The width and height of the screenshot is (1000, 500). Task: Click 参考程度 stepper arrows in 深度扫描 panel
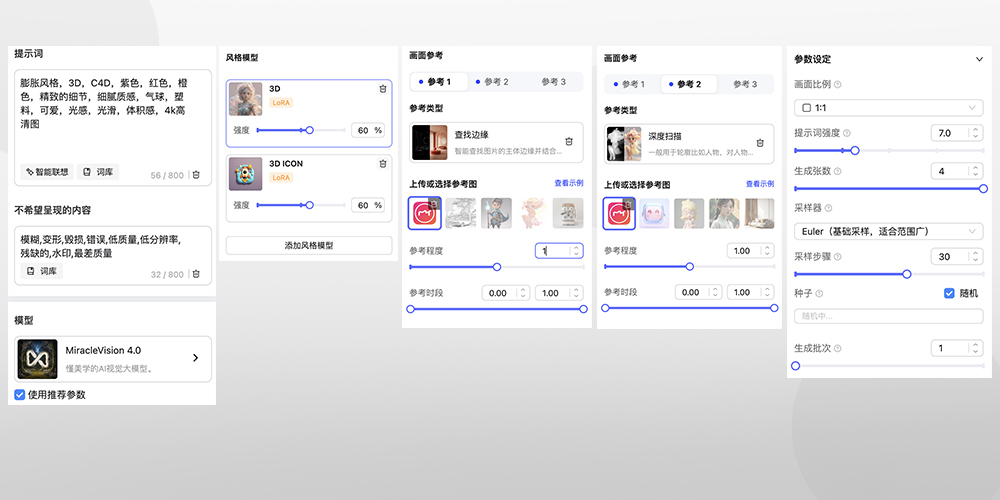point(767,251)
